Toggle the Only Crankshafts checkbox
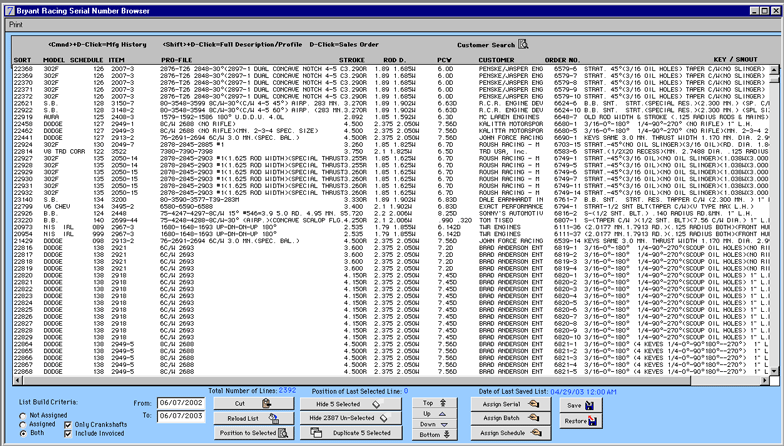The width and height of the screenshot is (784, 446). click(69, 425)
